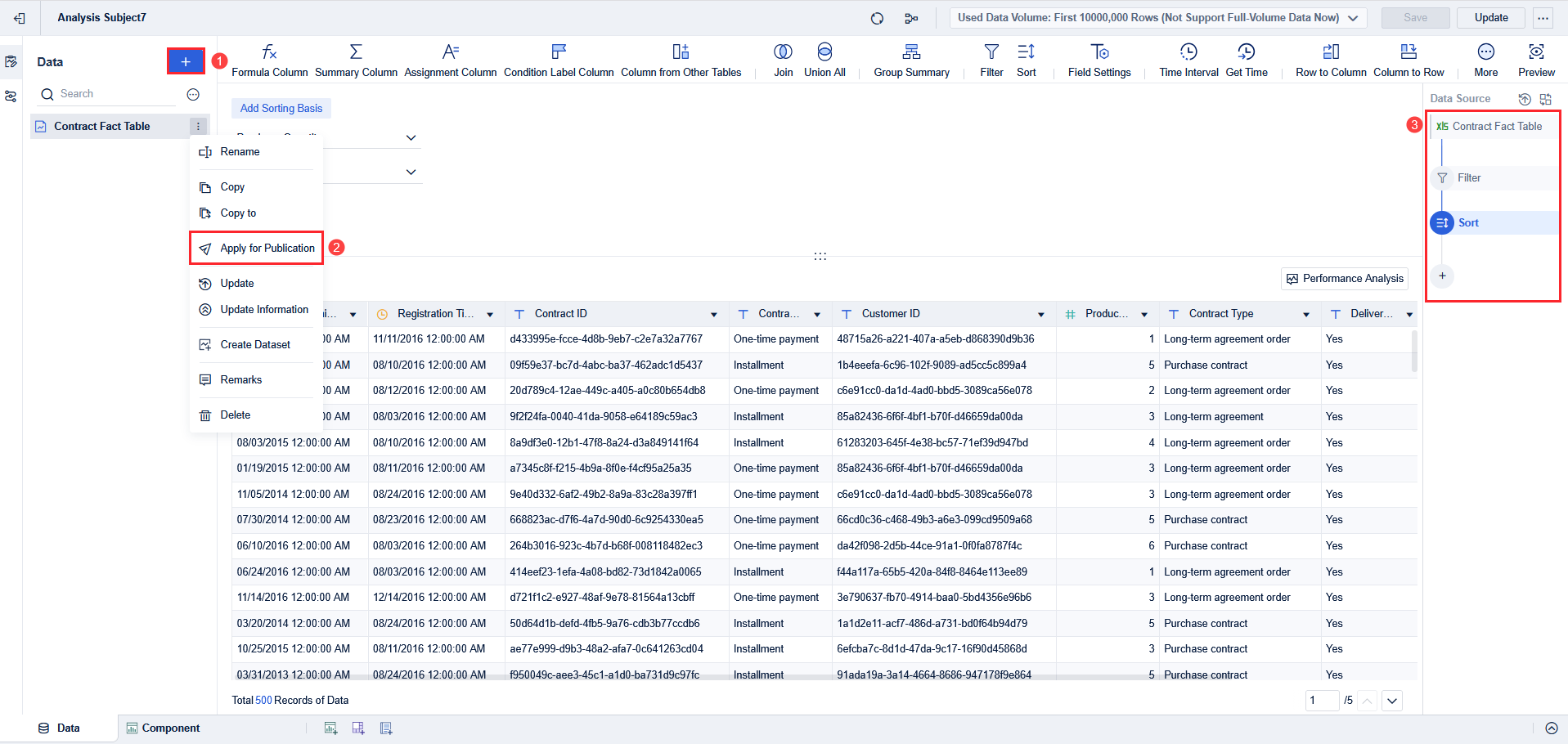Viewport: 1568px width, 744px height.
Task: Click the Data Source layout icon
Action: tap(1546, 99)
